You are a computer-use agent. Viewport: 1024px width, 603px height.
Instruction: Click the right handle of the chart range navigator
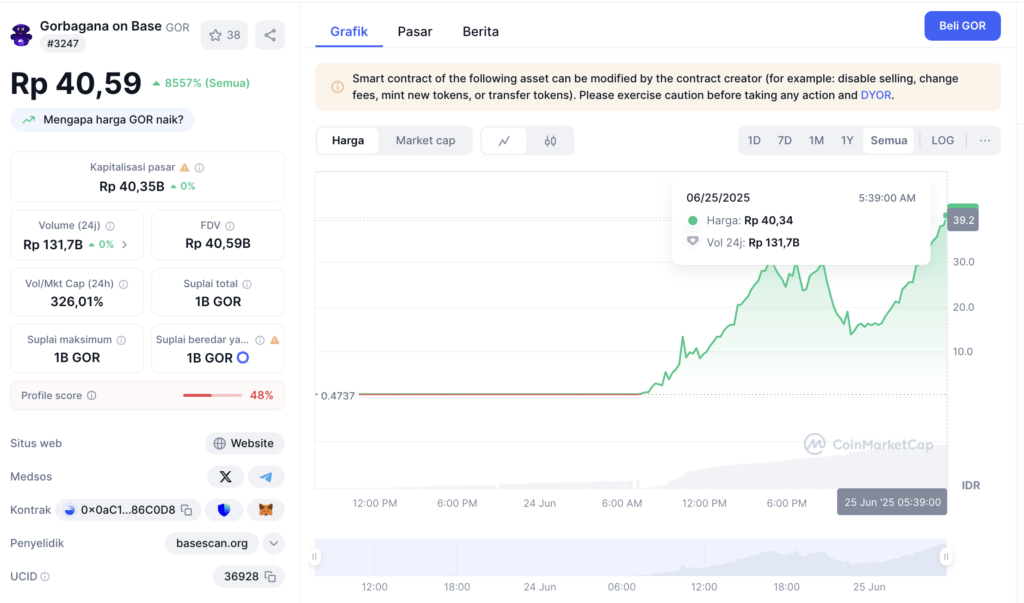pos(946,557)
